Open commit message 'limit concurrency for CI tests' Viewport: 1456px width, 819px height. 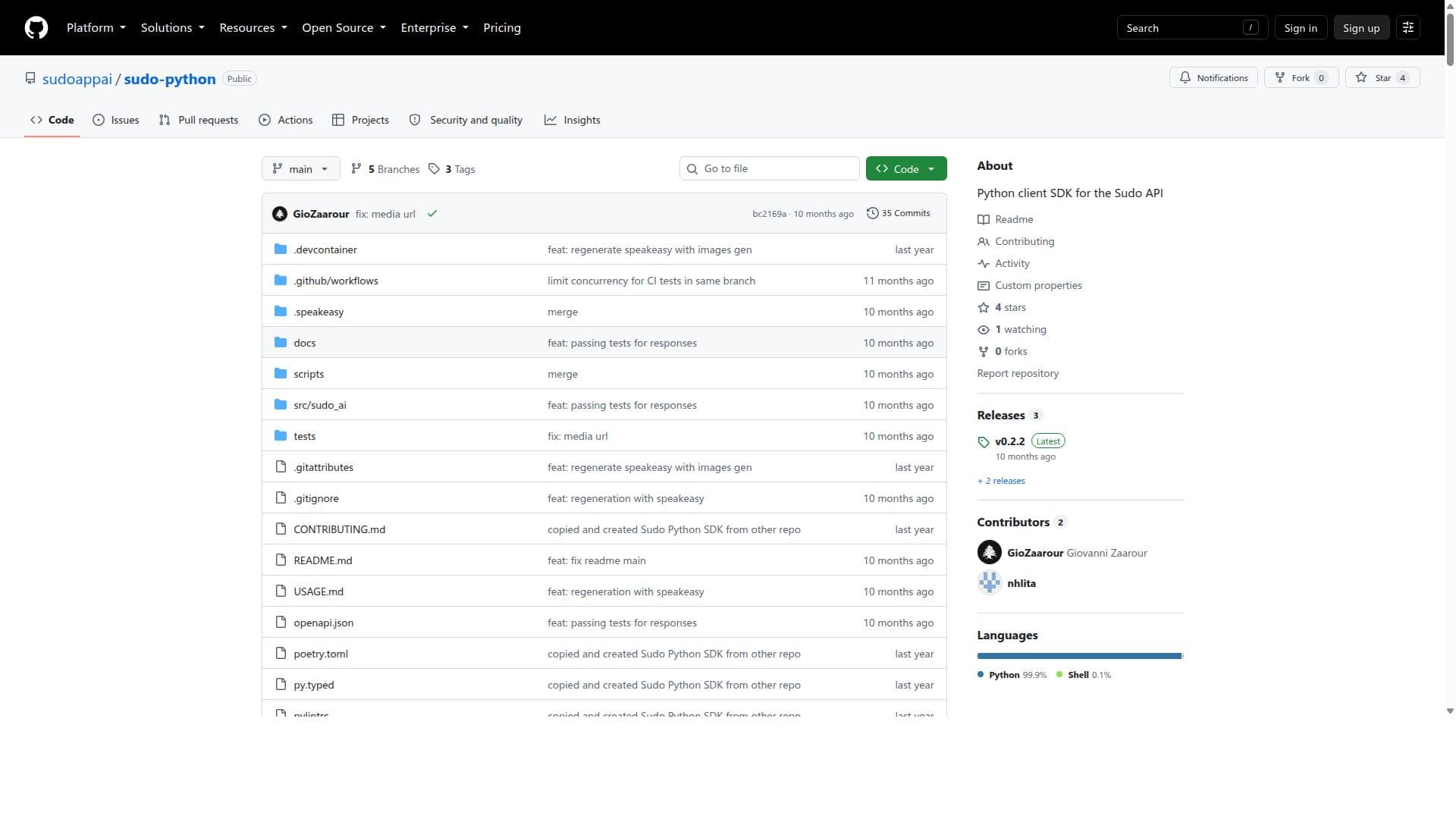[x=651, y=281]
